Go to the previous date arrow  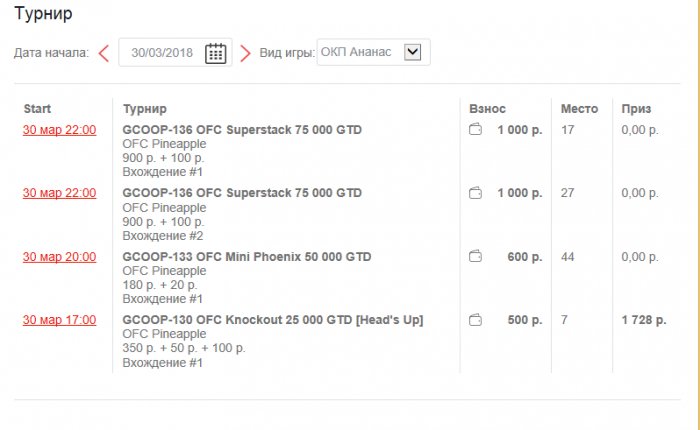point(104,53)
